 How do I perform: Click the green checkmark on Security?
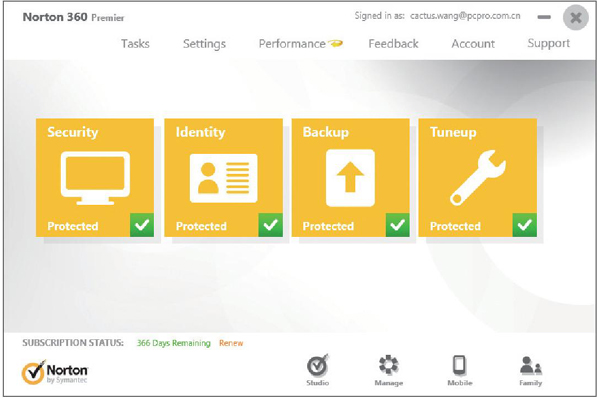pyautogui.click(x=142, y=225)
